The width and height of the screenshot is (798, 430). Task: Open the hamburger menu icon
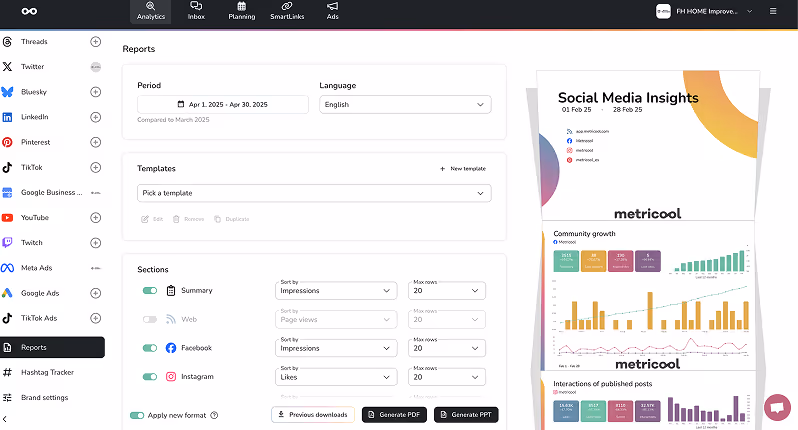[773, 11]
